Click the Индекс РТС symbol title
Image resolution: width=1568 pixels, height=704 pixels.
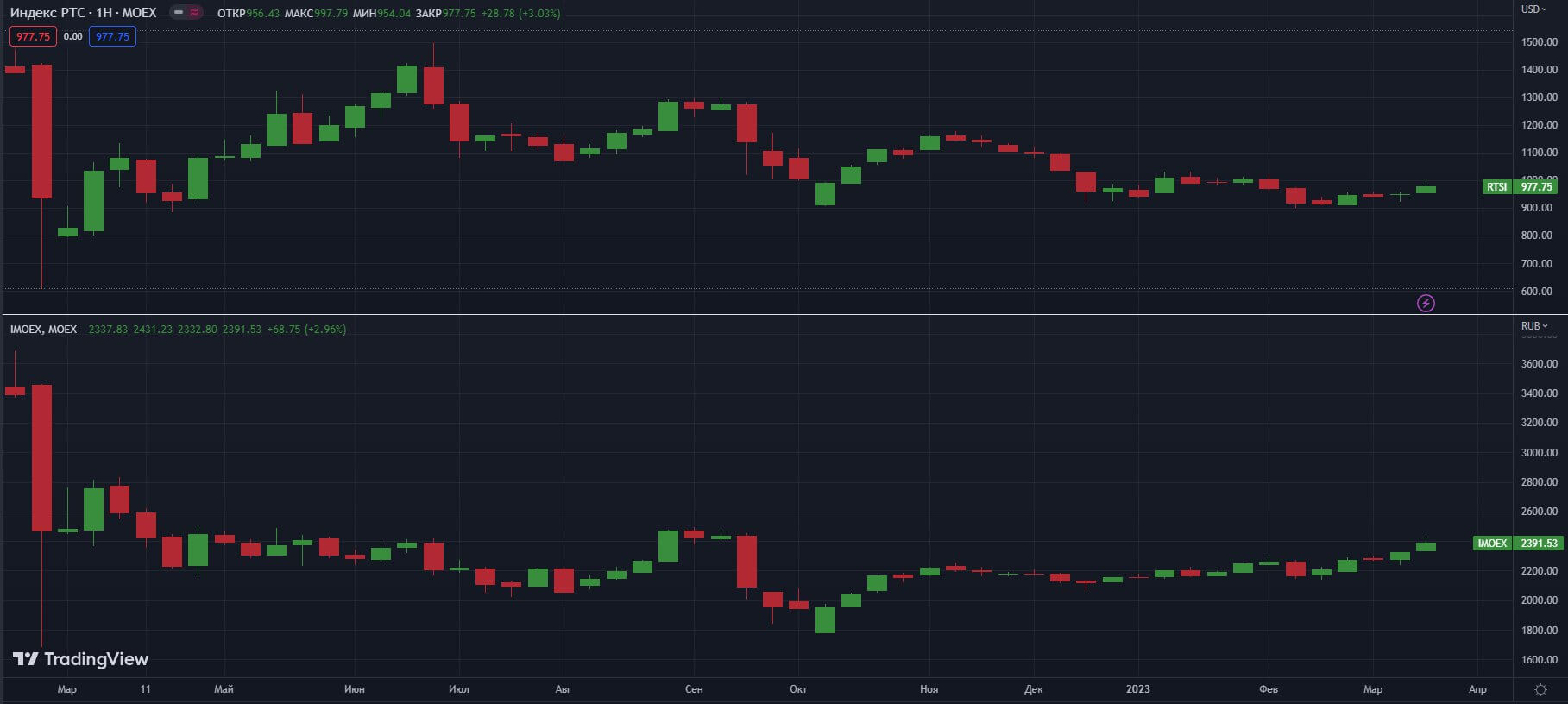coord(84,13)
